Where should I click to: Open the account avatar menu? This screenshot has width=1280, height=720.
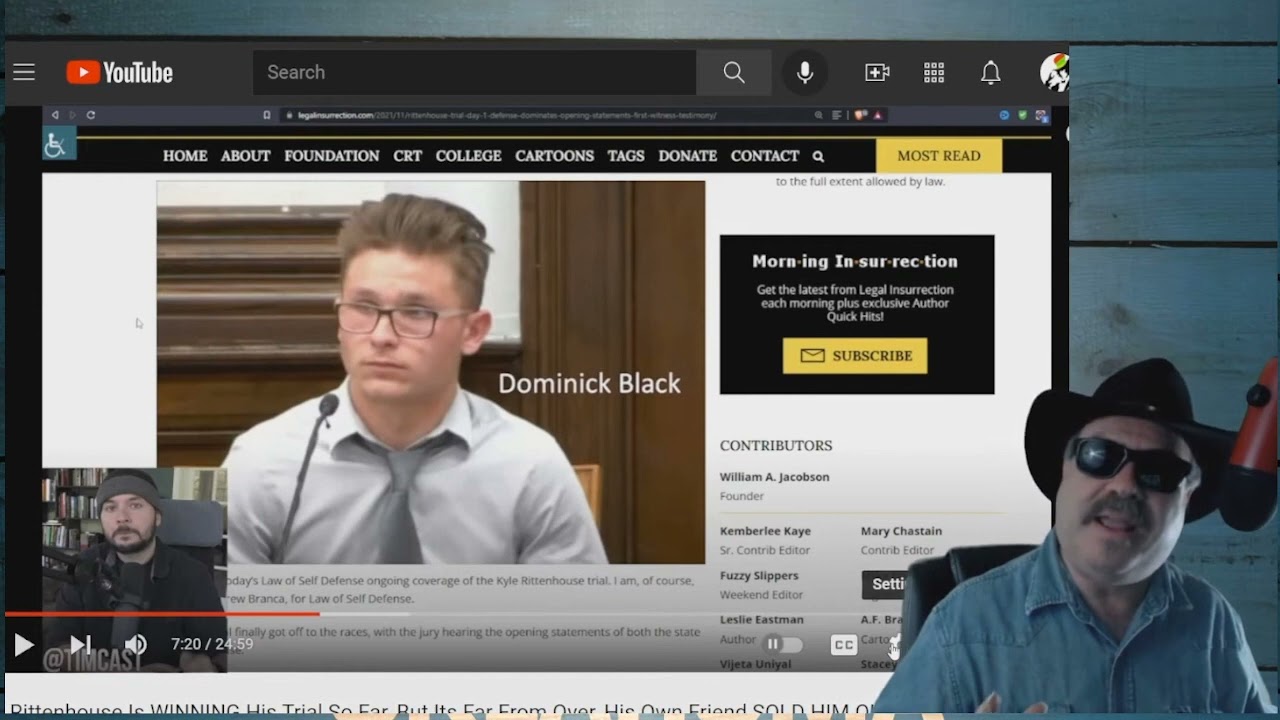point(1054,72)
